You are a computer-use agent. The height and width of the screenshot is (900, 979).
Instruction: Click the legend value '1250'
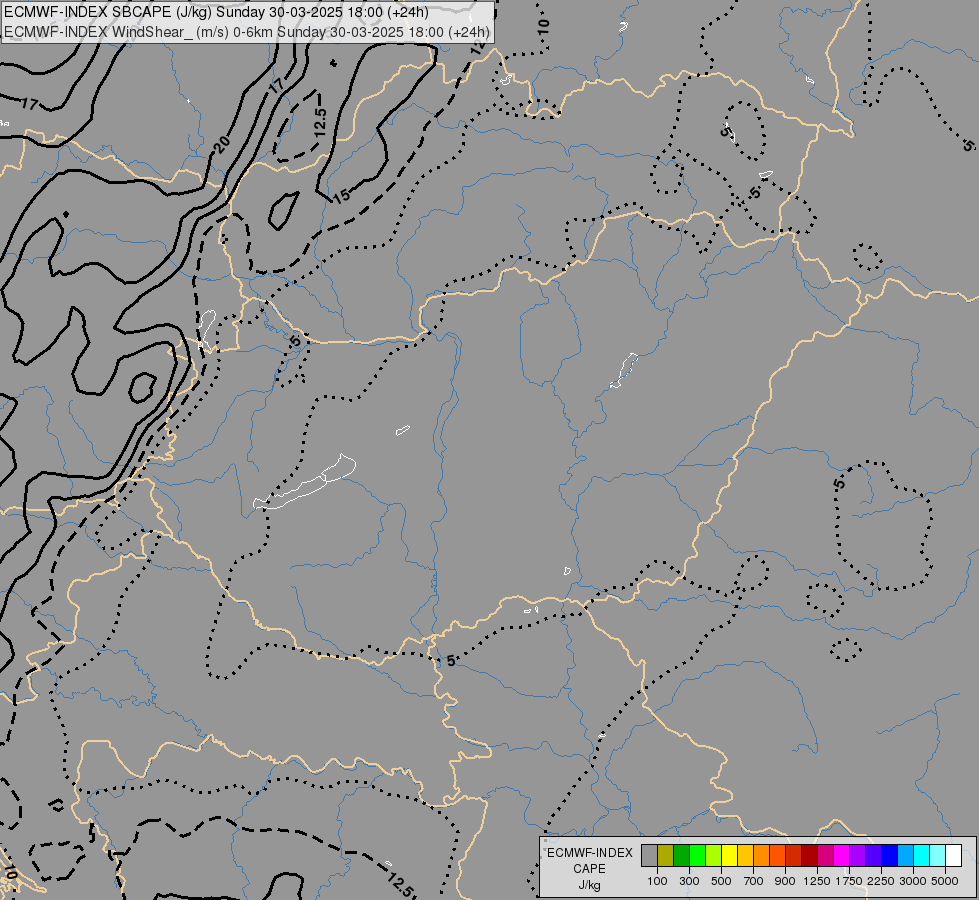click(x=817, y=881)
